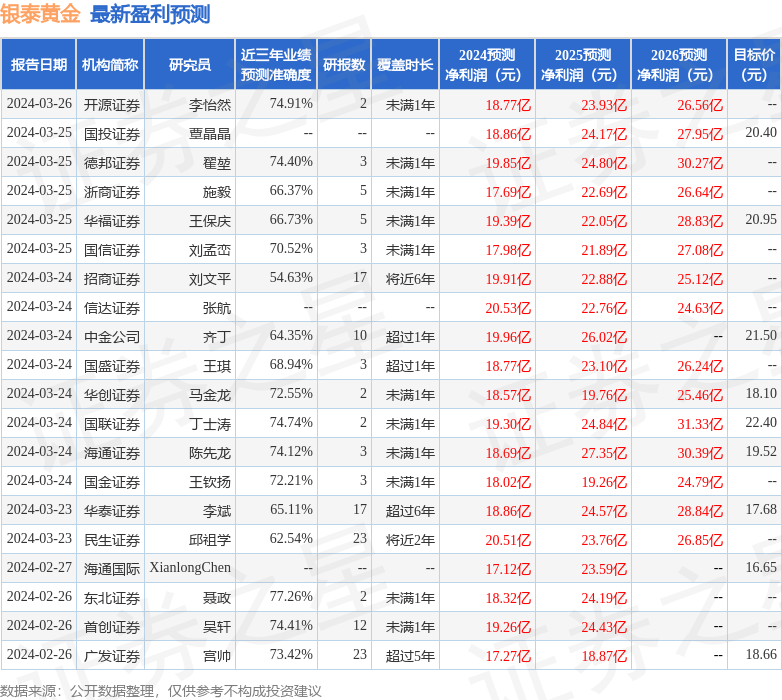Screen dimensions: 782x700
Task: Click analyst name 马金龙
Action: [x=210, y=394]
